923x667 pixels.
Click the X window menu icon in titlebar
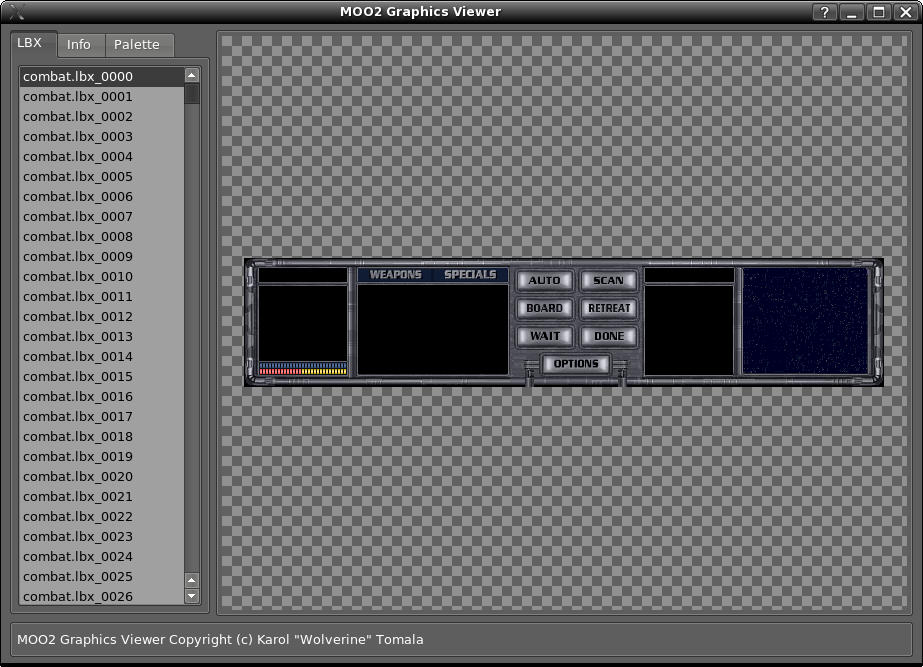[x=17, y=12]
